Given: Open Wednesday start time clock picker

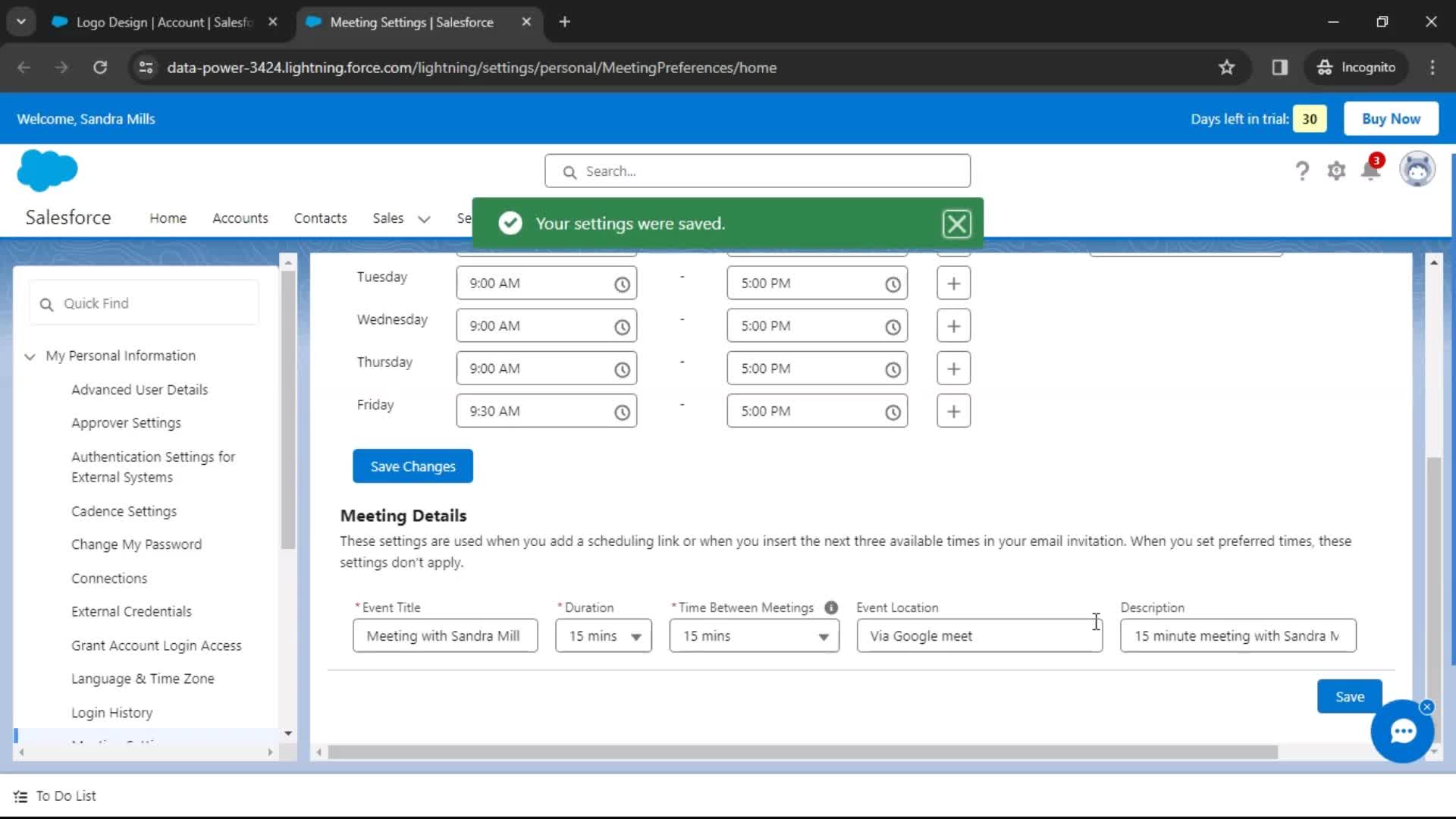Looking at the screenshot, I should (x=622, y=327).
